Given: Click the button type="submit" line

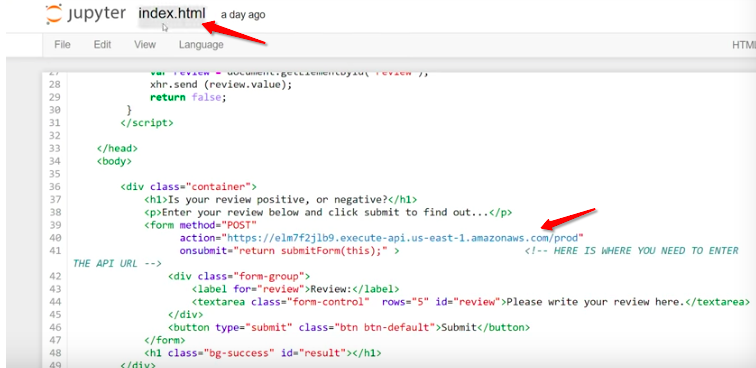Looking at the screenshot, I should pos(349,327).
